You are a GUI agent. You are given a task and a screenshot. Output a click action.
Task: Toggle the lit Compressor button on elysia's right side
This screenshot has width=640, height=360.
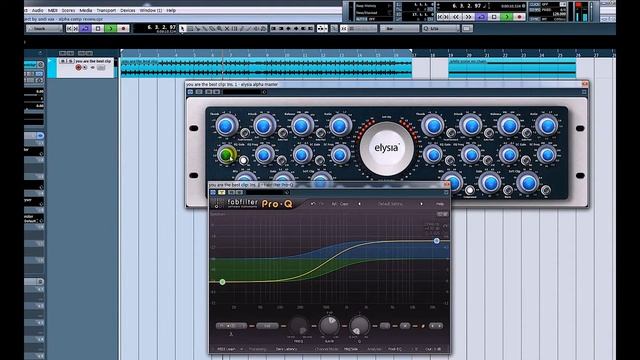click(469, 190)
